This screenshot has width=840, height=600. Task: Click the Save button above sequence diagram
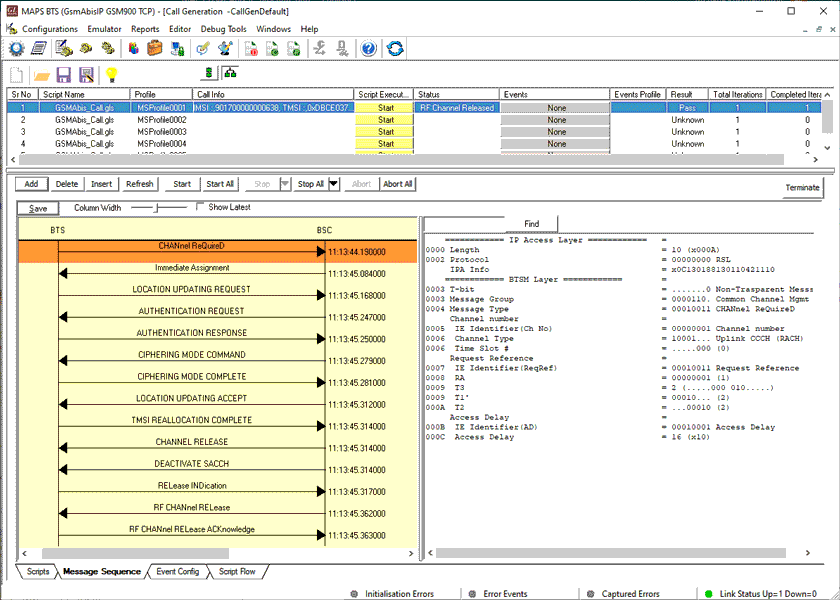38,208
